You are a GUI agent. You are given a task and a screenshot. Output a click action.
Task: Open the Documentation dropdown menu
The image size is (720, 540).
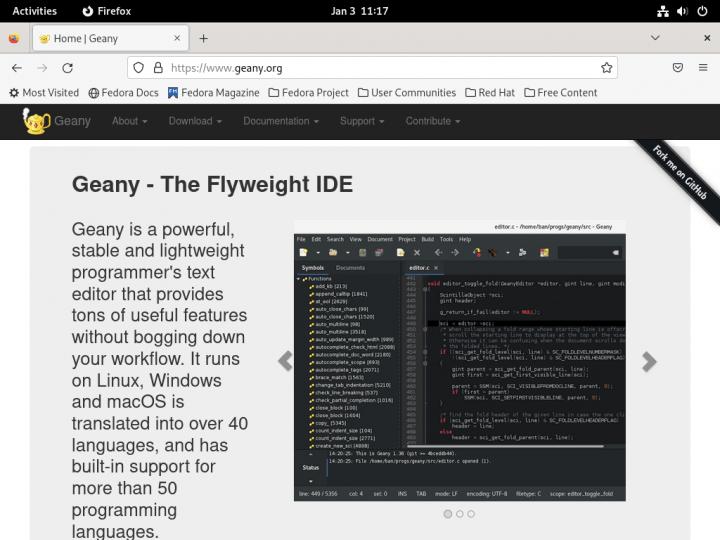click(x=281, y=121)
